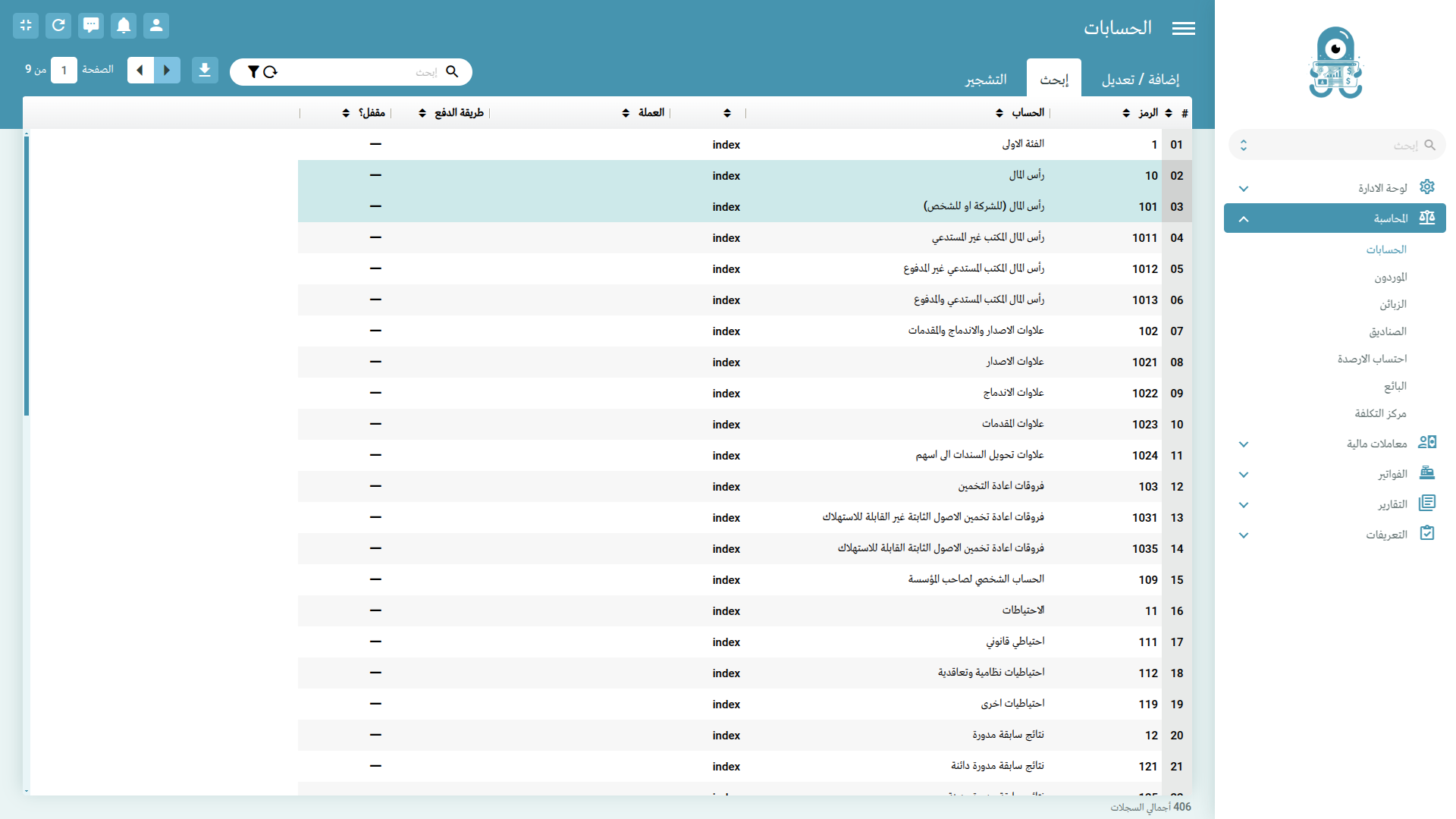Click the user profile icon
This screenshot has width=1456, height=819.
tap(156, 26)
